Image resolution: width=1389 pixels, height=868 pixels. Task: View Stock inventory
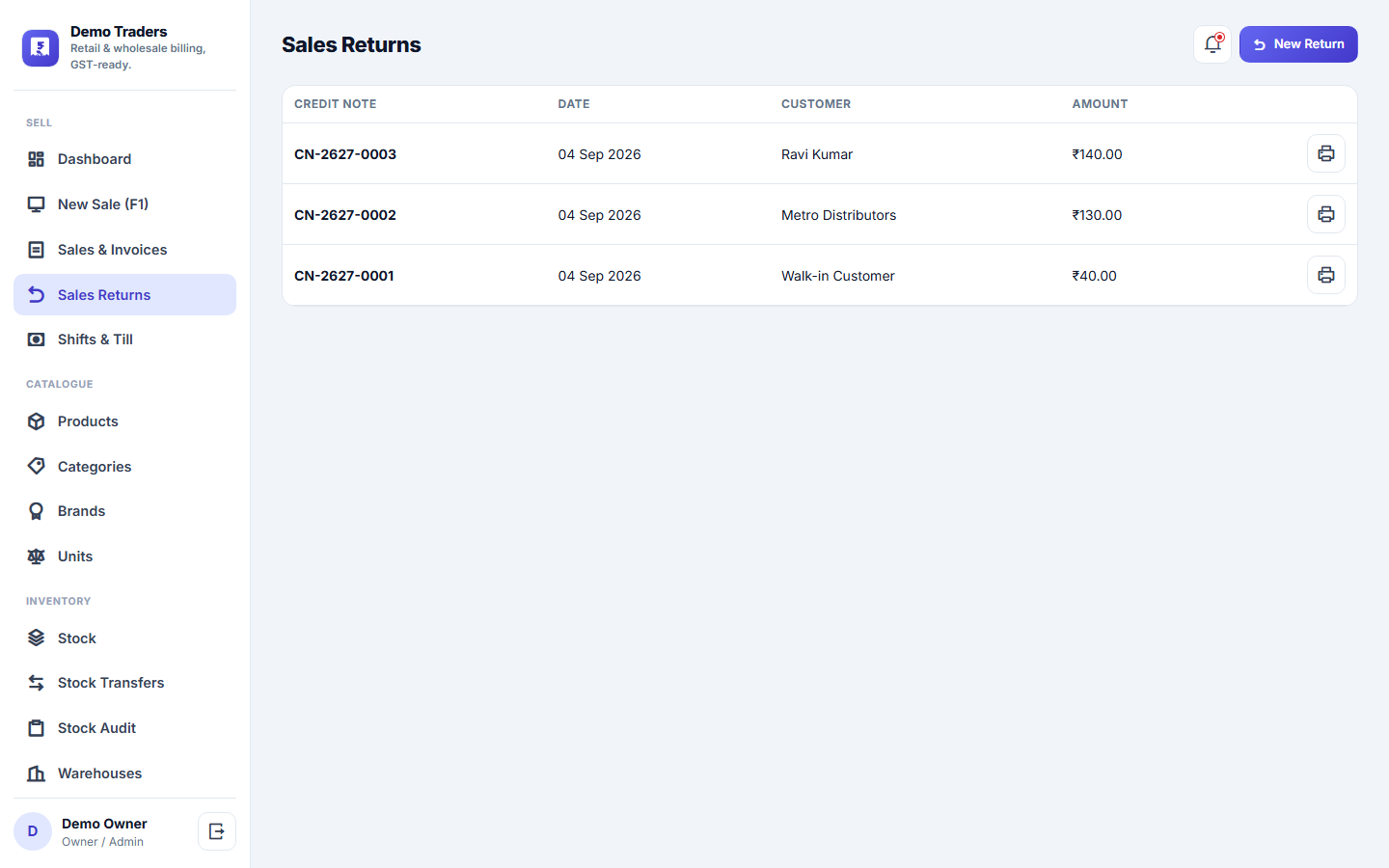[x=124, y=638]
